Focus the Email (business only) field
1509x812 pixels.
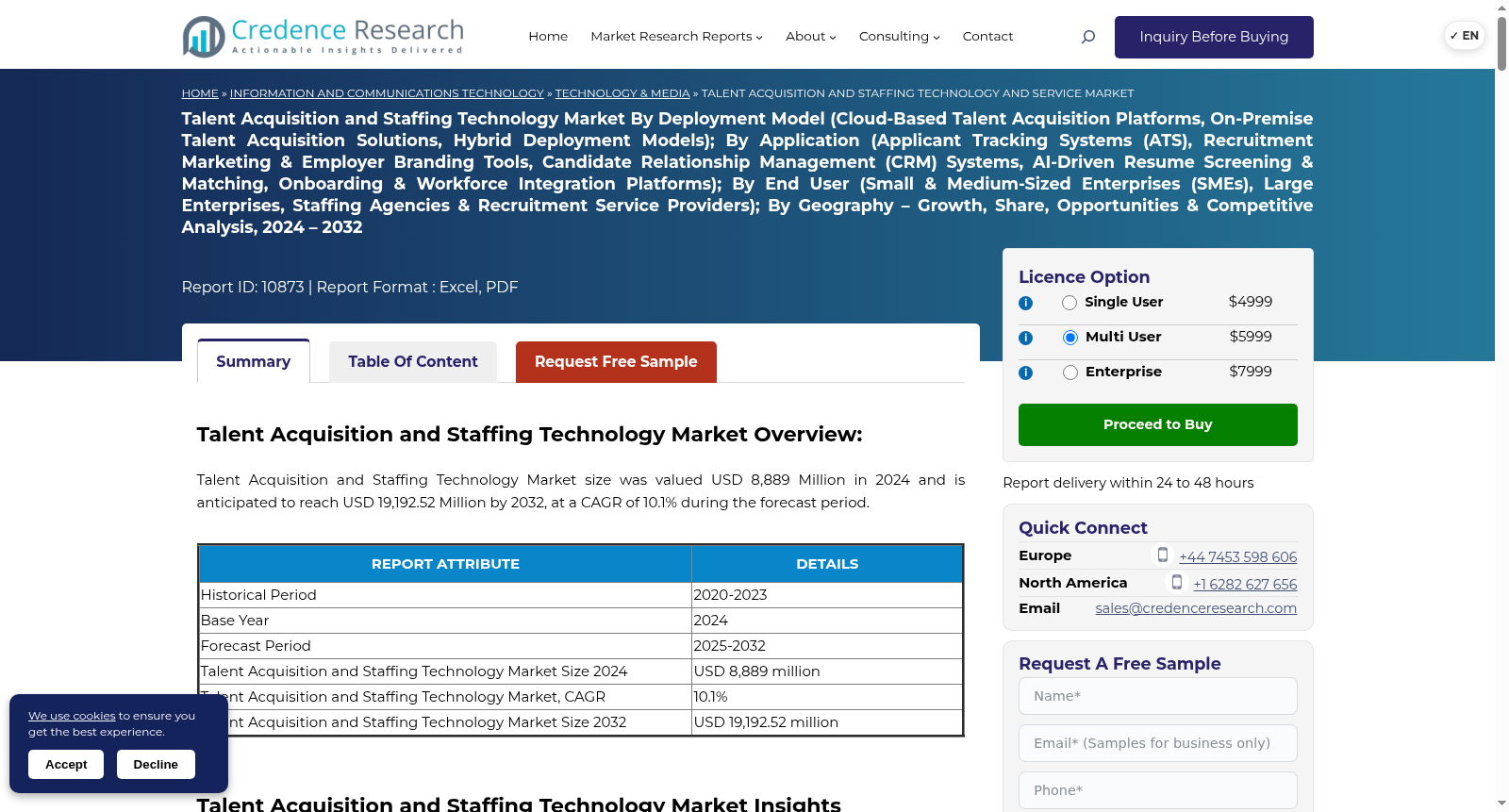tap(1158, 743)
